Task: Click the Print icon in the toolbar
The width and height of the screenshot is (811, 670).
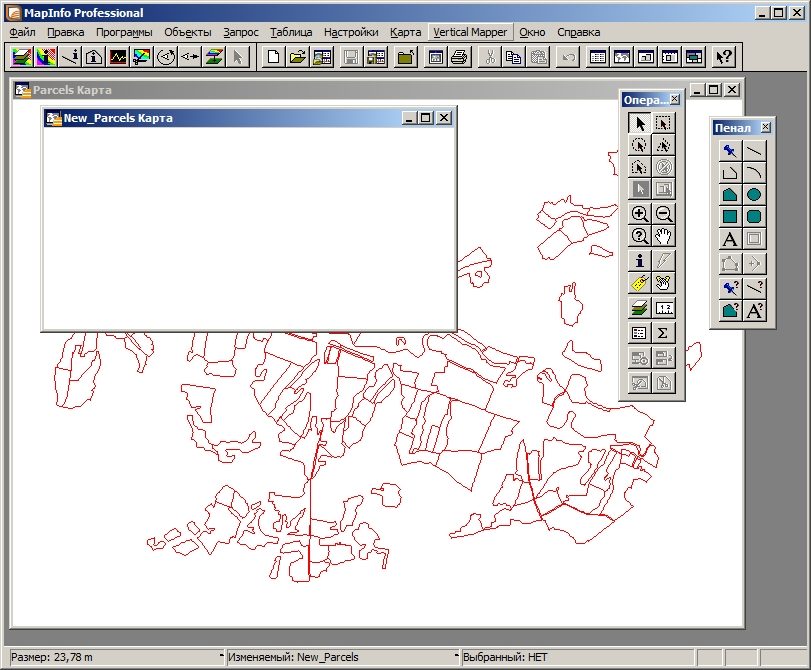Action: 459,56
